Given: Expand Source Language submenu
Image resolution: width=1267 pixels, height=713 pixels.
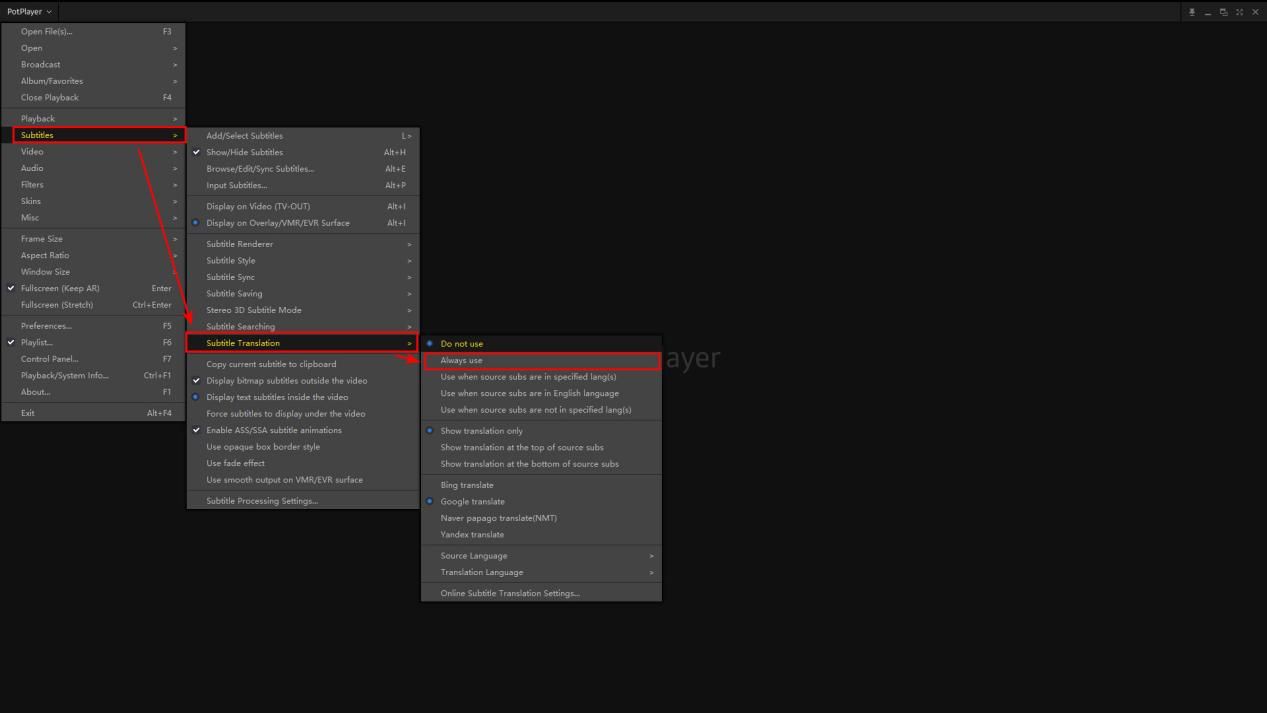Looking at the screenshot, I should point(541,555).
